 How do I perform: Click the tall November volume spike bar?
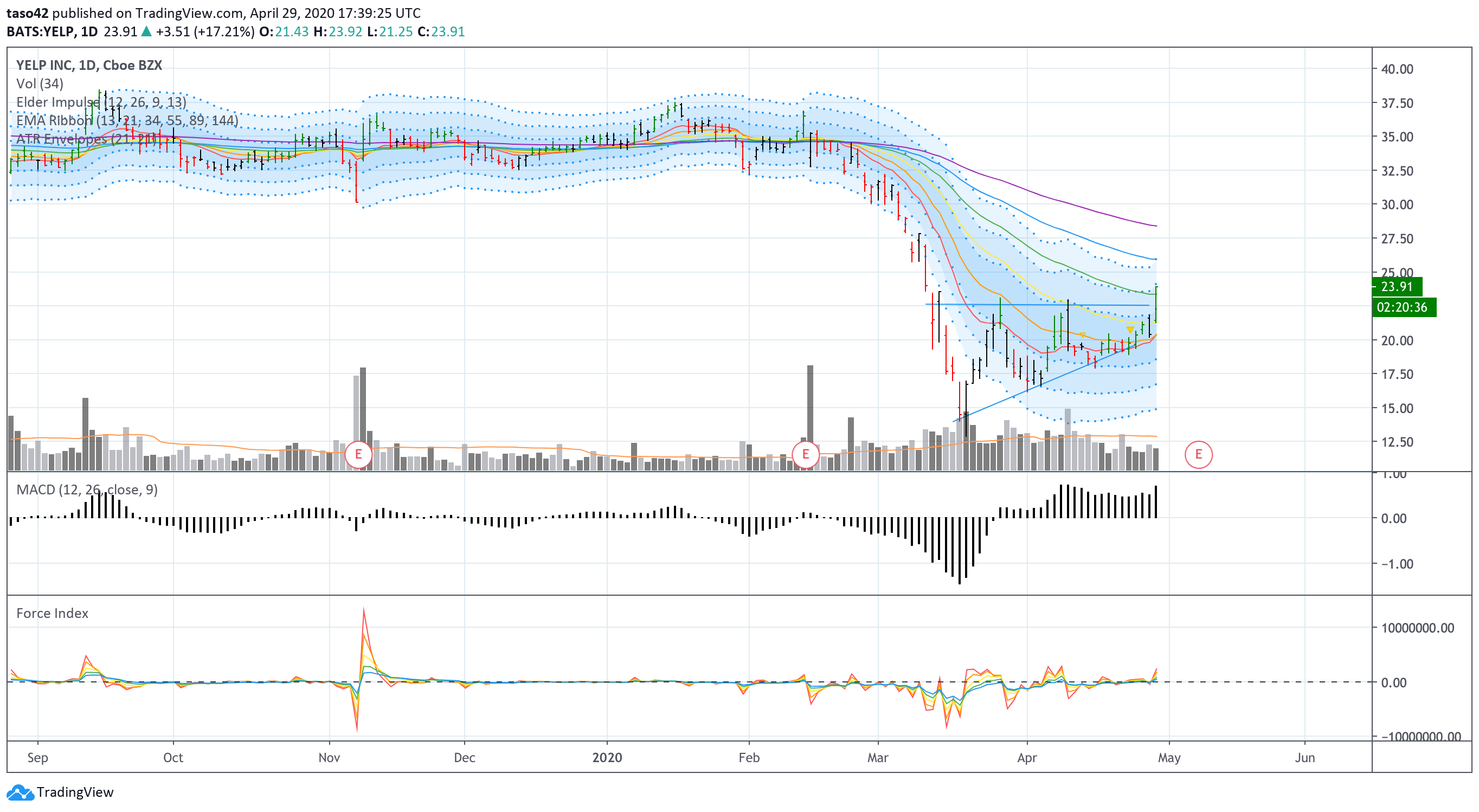pos(363,419)
